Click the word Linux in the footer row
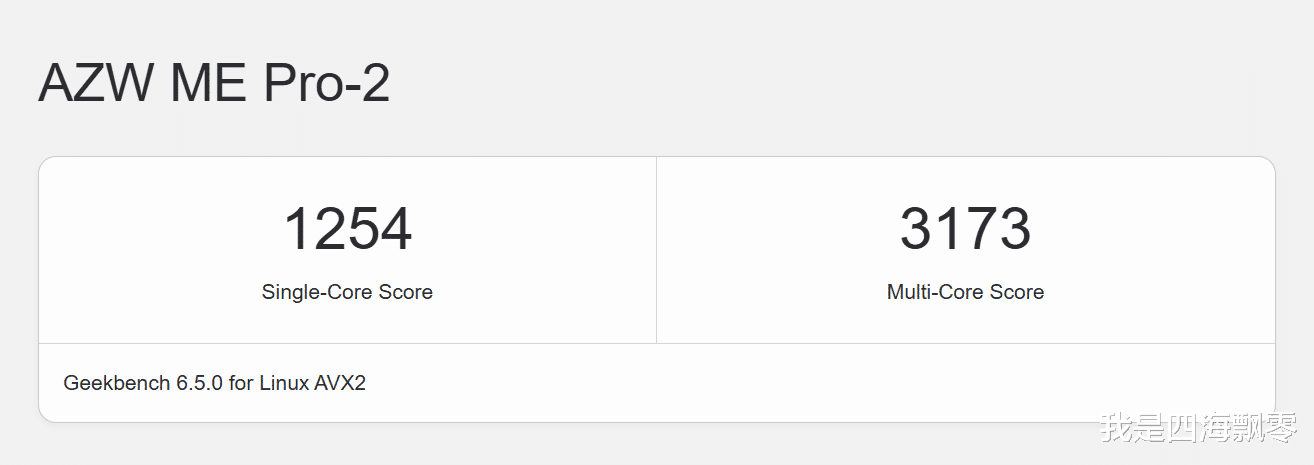The height and width of the screenshot is (465, 1314). tap(285, 382)
